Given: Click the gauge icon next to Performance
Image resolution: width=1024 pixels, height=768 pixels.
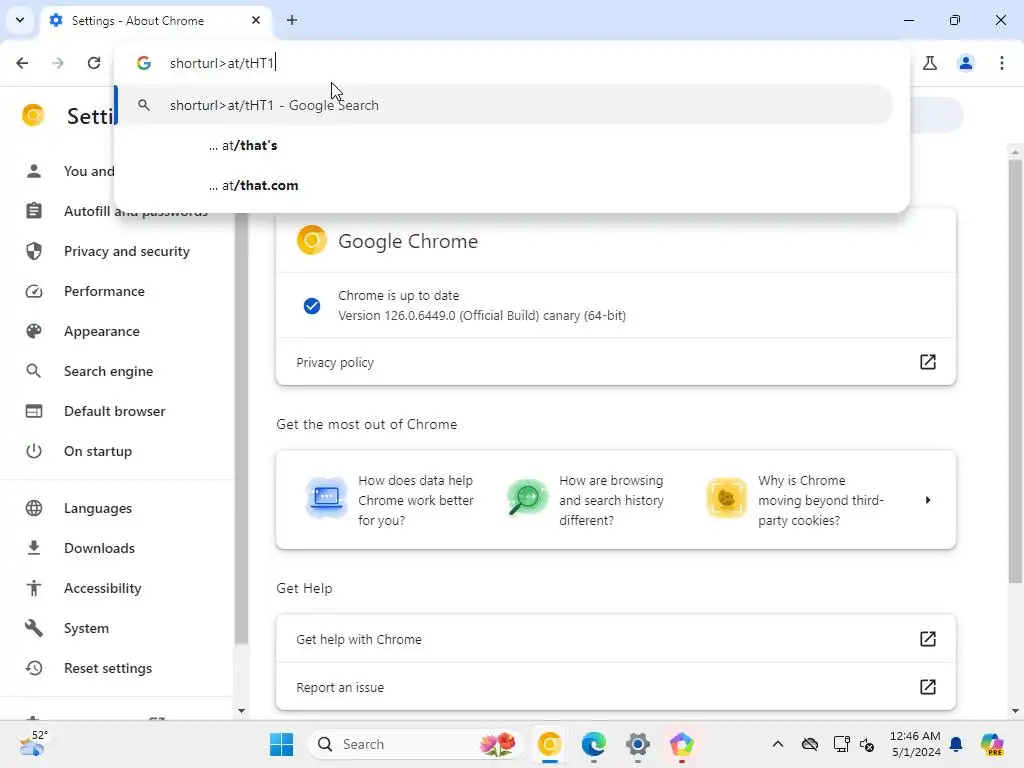Looking at the screenshot, I should 34,291.
